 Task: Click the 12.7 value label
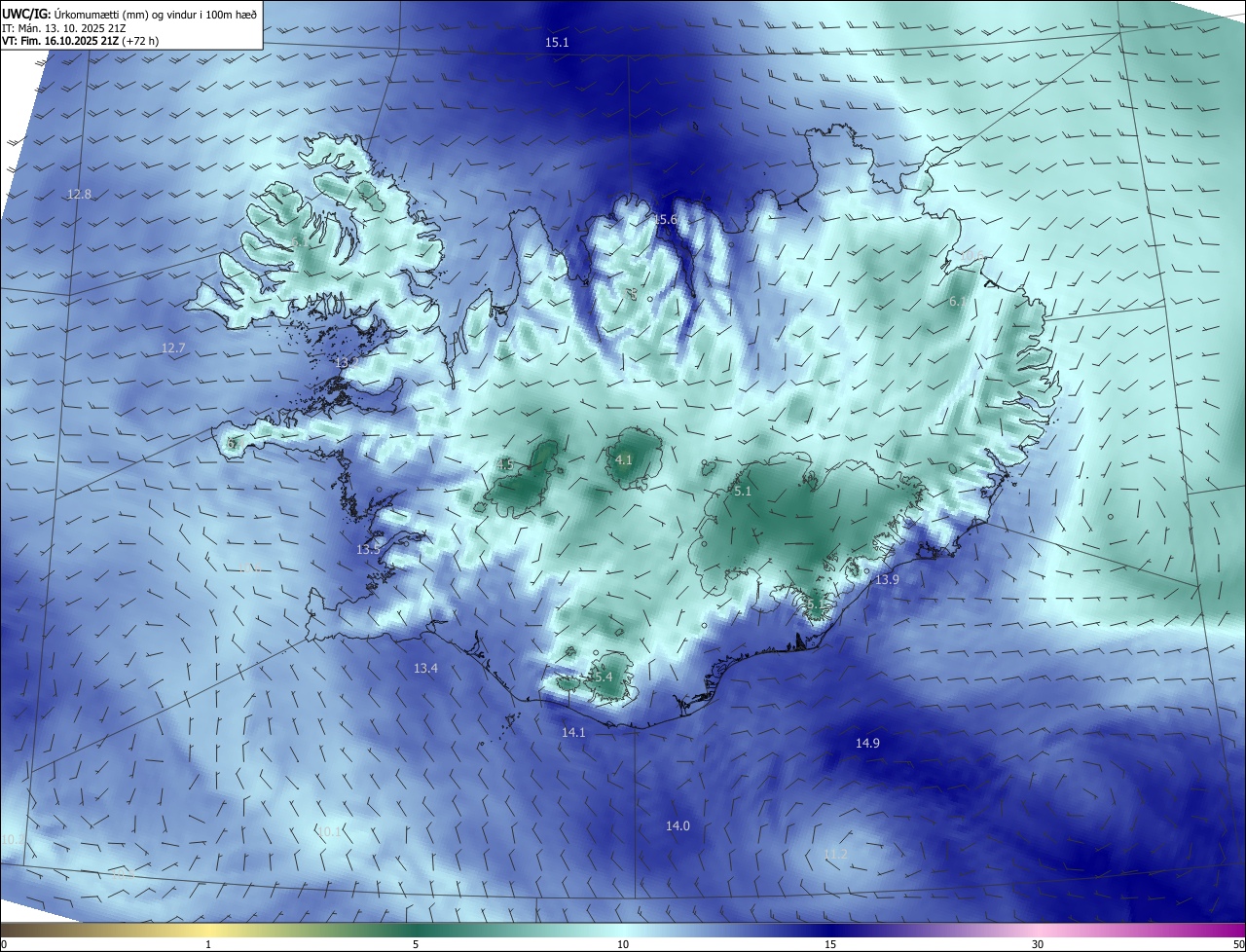point(173,348)
